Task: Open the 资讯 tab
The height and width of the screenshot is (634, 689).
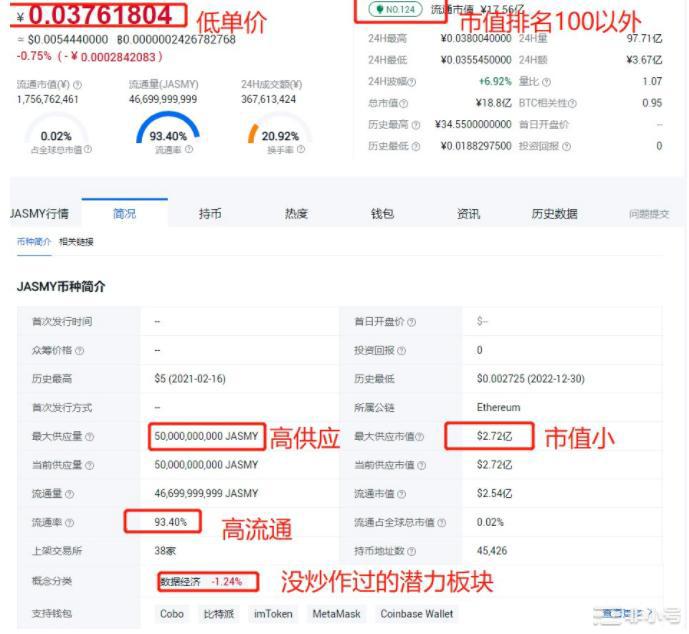Action: pyautogui.click(x=468, y=214)
